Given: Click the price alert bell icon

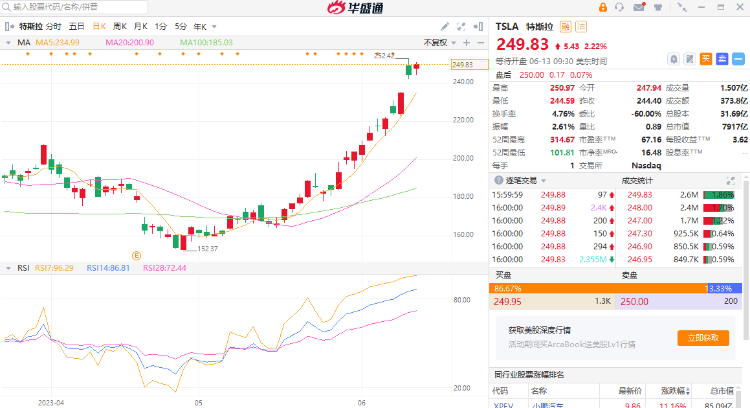Looking at the screenshot, I should click(673, 59).
